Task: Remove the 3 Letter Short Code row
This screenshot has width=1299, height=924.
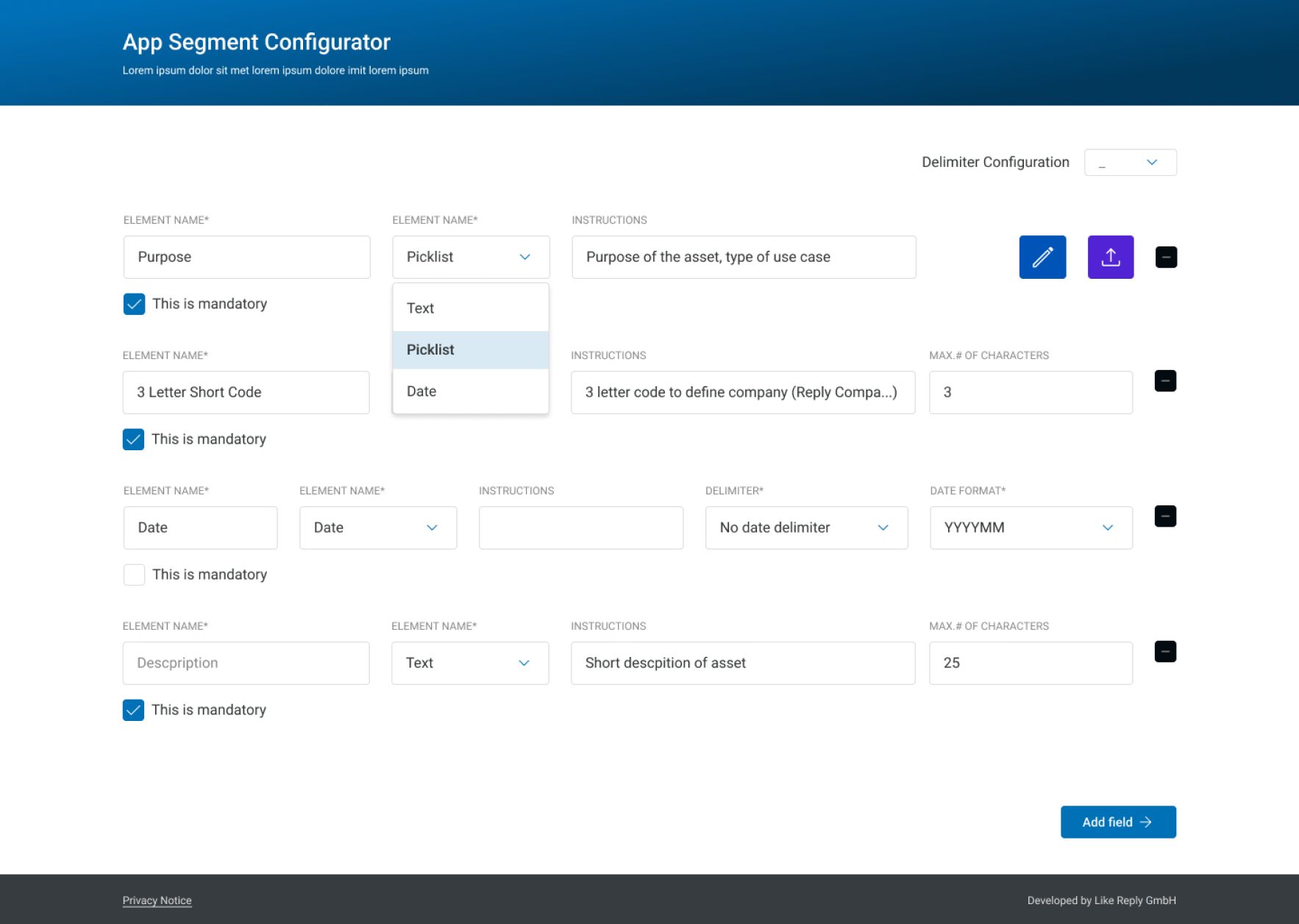Action: coord(1165,380)
